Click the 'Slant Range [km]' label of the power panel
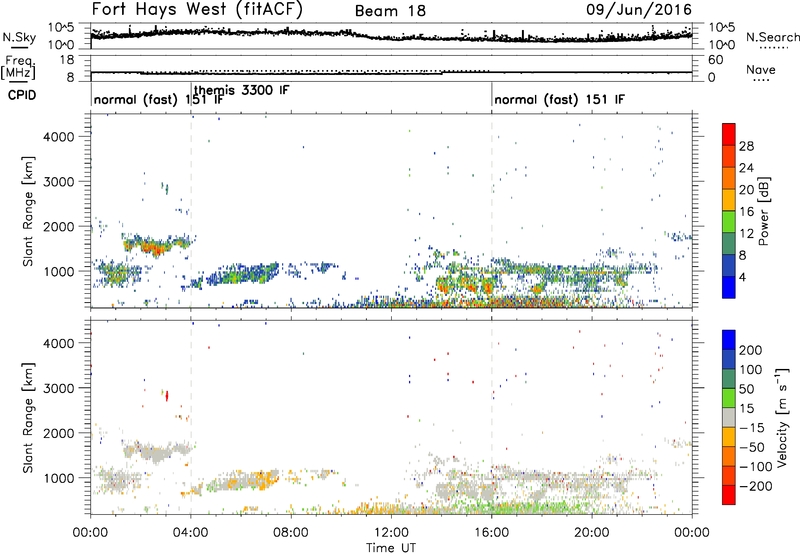 [x=28, y=211]
